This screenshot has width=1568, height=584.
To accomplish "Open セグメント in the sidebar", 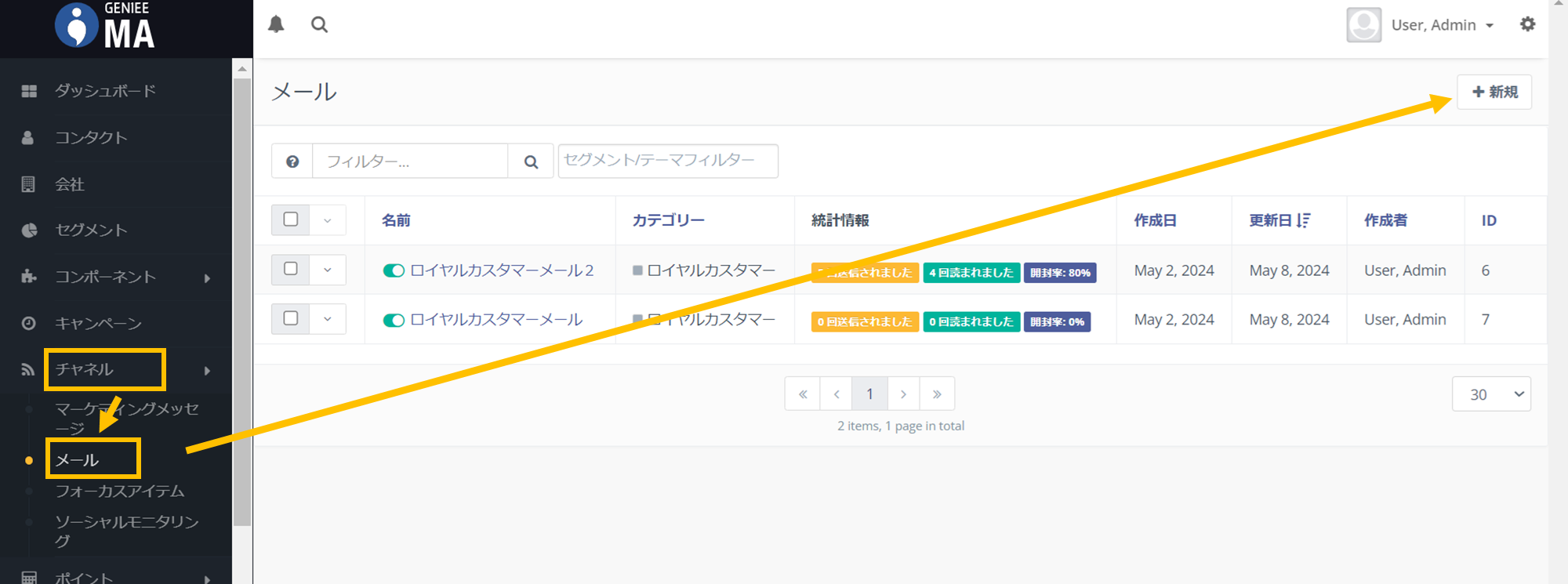I will click(91, 230).
